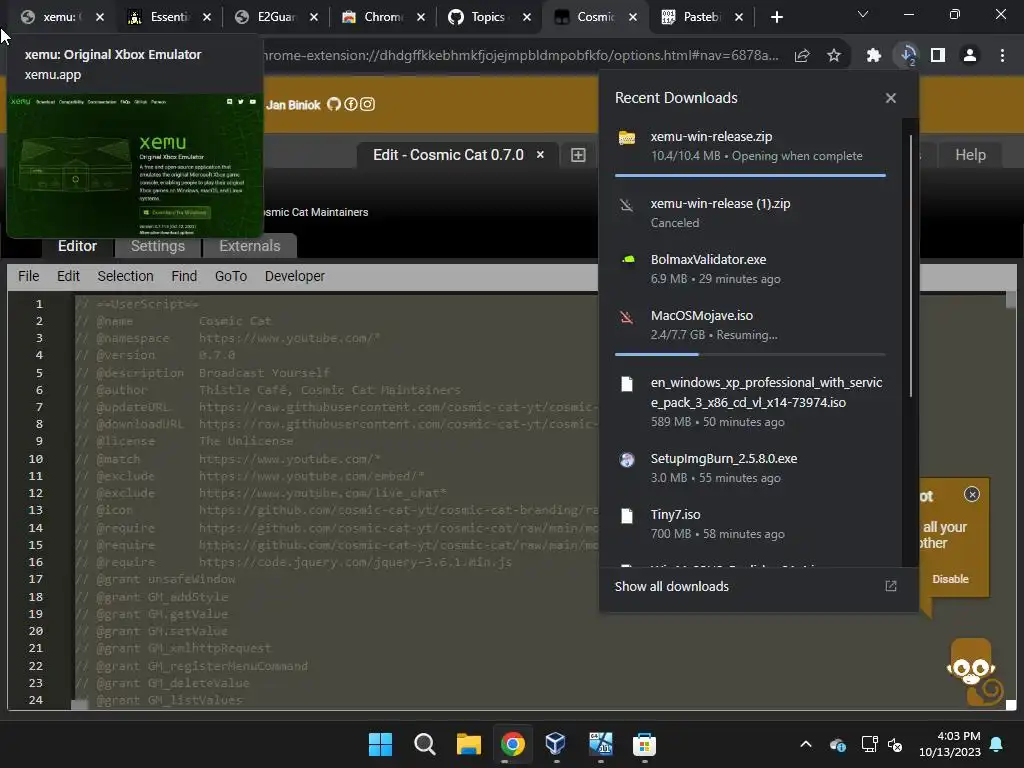Open Tiny7.iso download entry

750,524
